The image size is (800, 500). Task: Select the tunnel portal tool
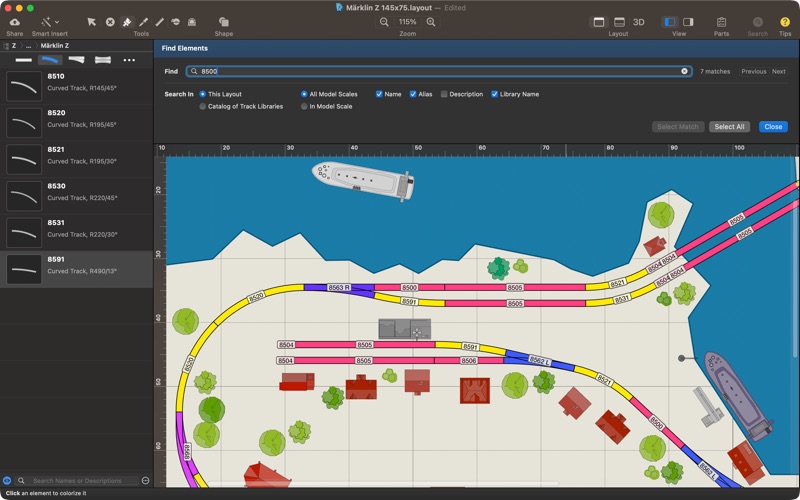192,22
